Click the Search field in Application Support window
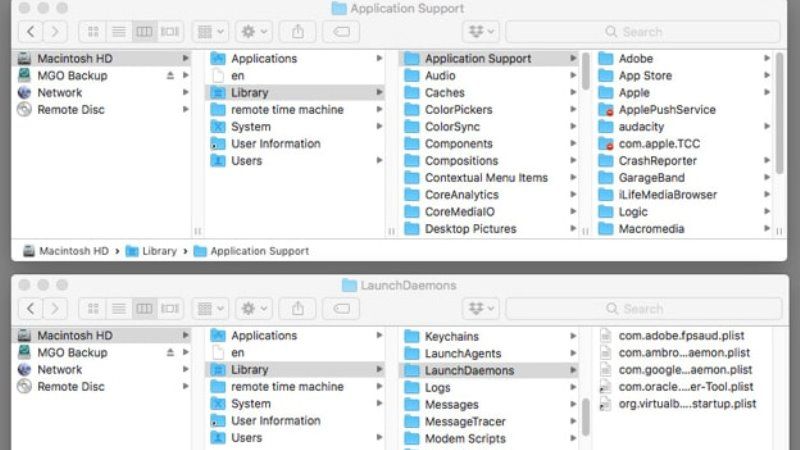 [643, 32]
